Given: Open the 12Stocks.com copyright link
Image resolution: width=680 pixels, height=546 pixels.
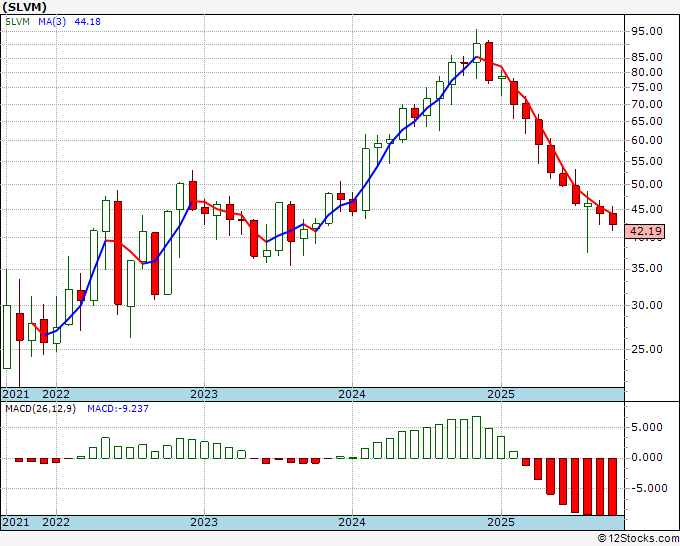Looking at the screenshot, I should [638, 539].
